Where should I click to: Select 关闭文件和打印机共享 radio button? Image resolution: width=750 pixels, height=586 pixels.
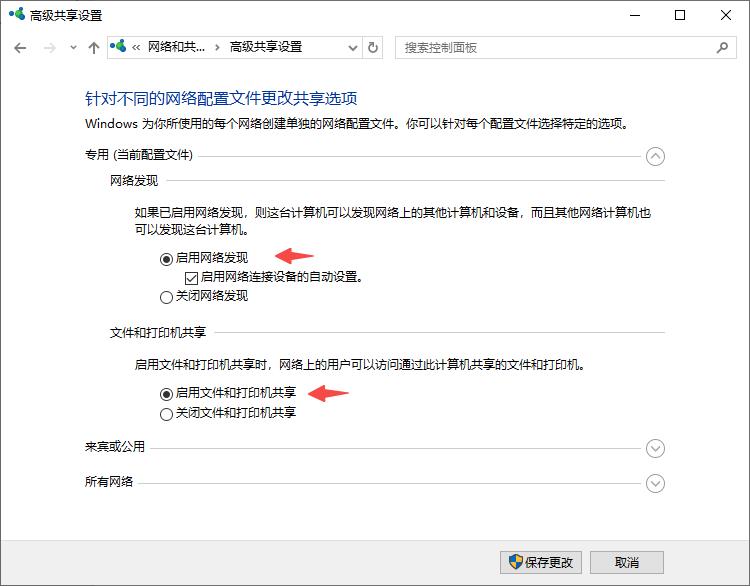pyautogui.click(x=166, y=414)
